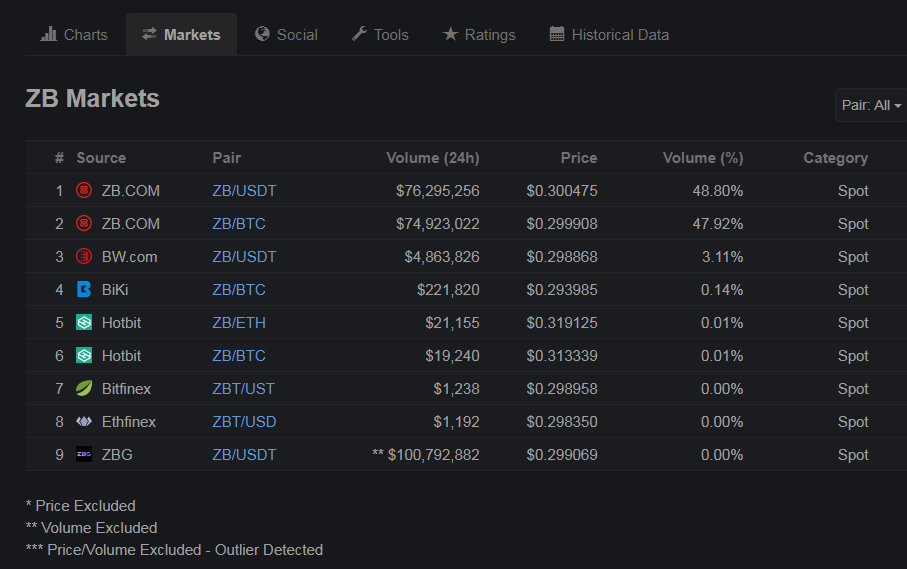Open the Pair: All dropdown filter

pos(871,105)
